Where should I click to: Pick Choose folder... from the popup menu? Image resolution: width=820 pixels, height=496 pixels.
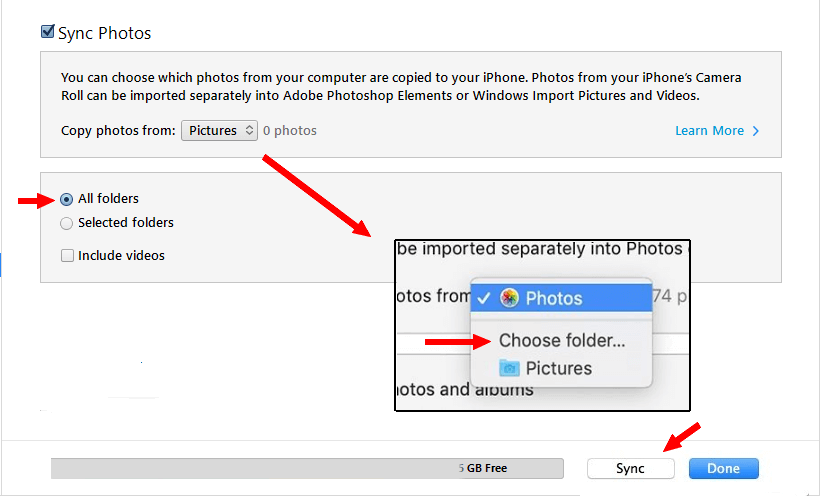tap(561, 341)
